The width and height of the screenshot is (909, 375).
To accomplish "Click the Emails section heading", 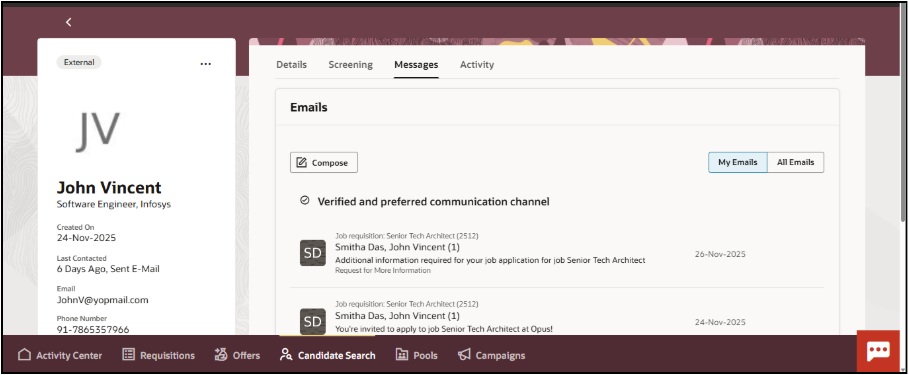I will coord(309,107).
